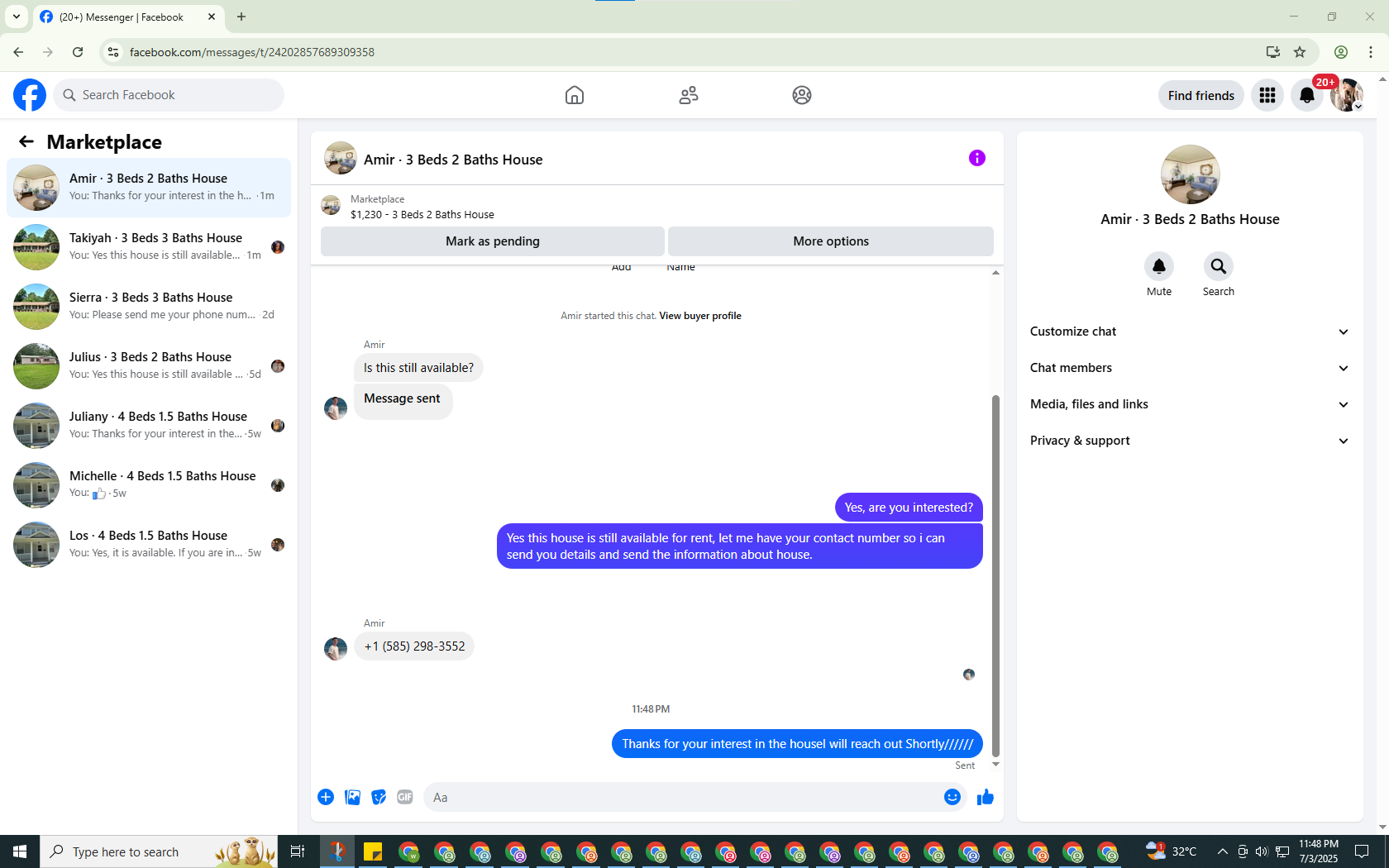
Task: Click the 'Yes, are you interested?' message
Action: pos(909,508)
